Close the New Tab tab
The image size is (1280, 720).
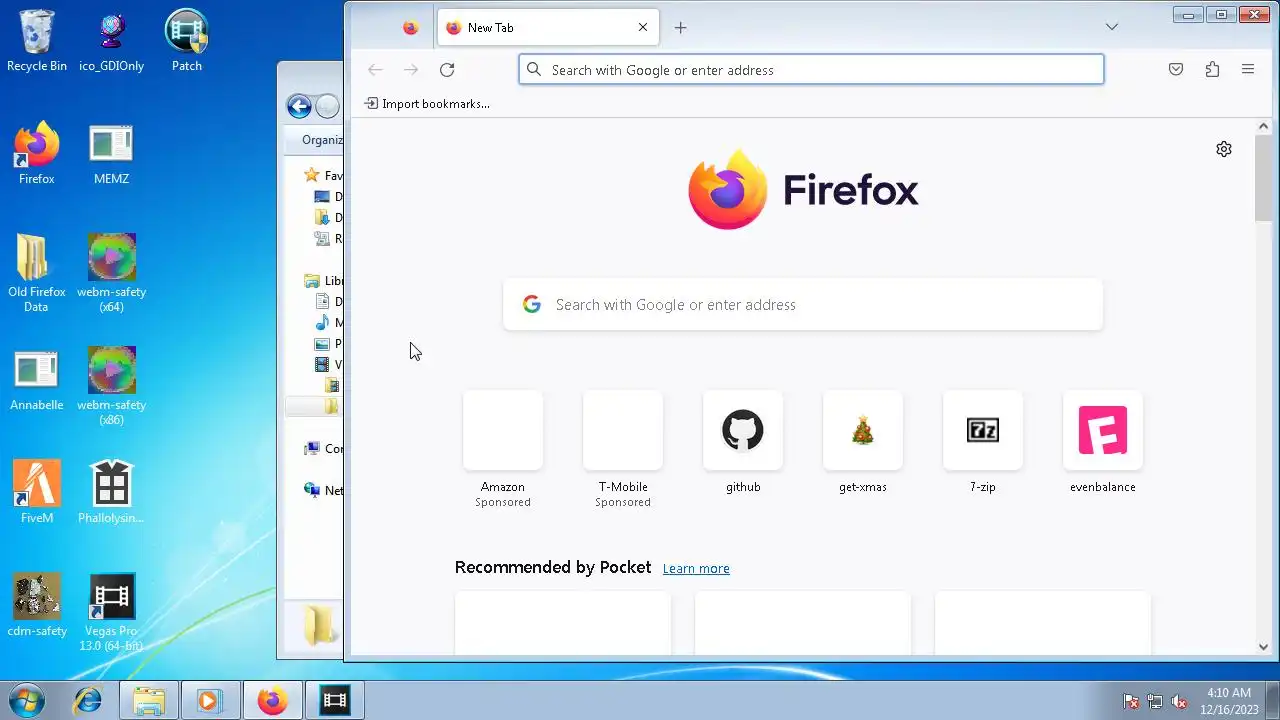point(643,28)
